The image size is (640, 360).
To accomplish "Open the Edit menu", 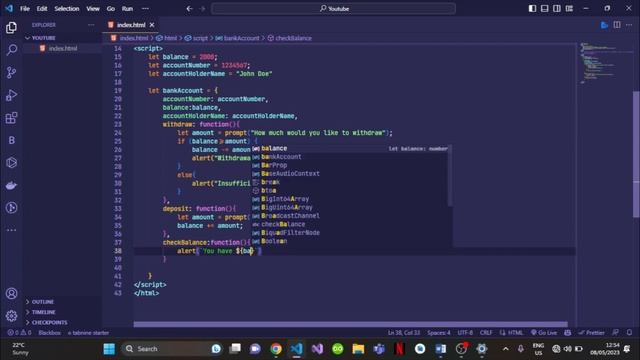I will pos(42,8).
